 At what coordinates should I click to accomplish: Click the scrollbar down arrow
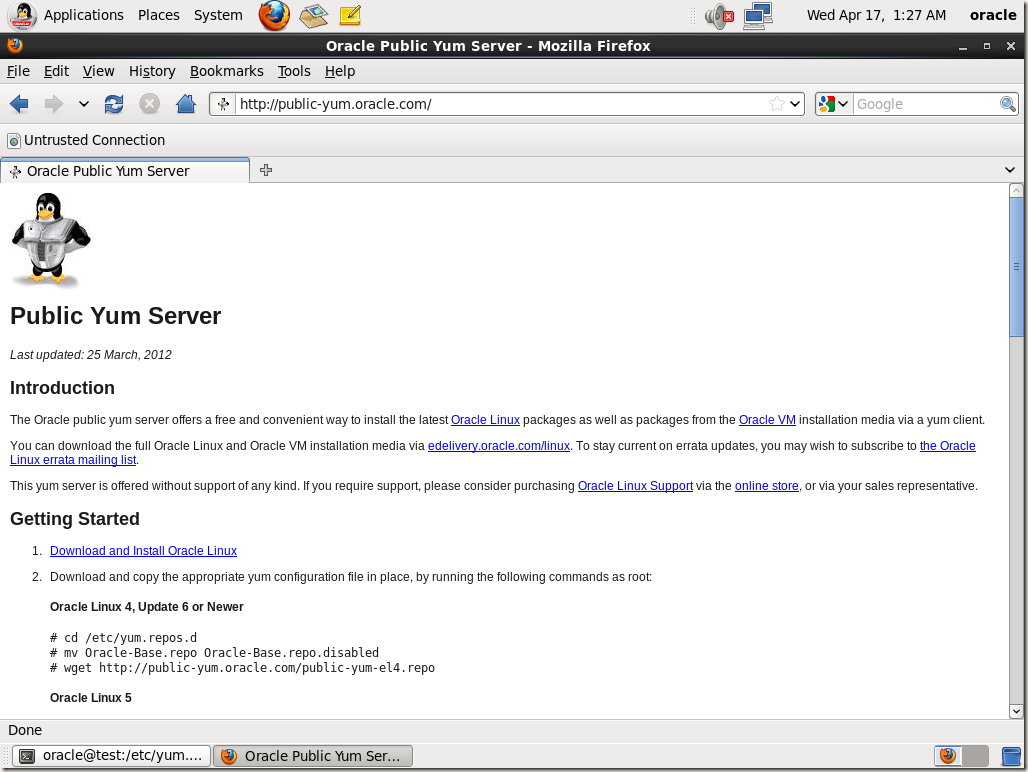coord(1016,711)
